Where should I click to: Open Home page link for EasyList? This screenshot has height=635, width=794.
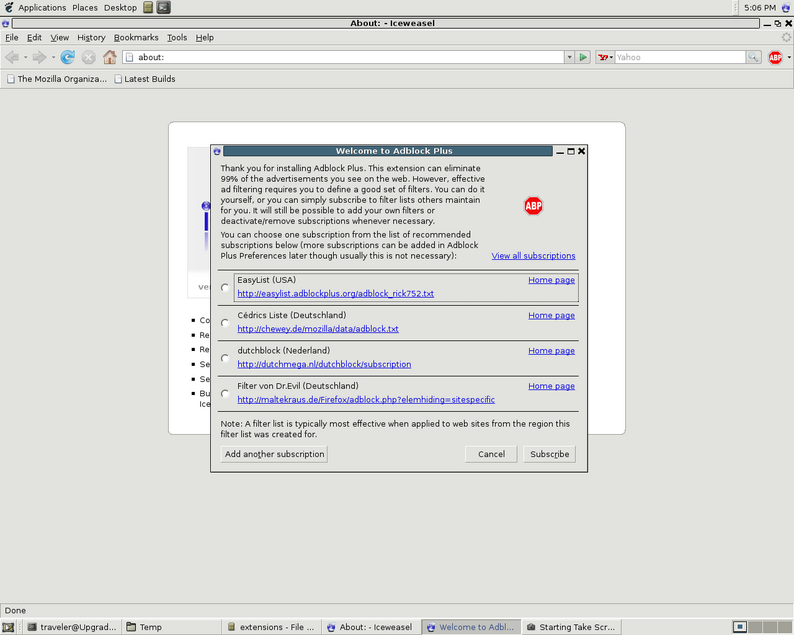[x=551, y=280]
